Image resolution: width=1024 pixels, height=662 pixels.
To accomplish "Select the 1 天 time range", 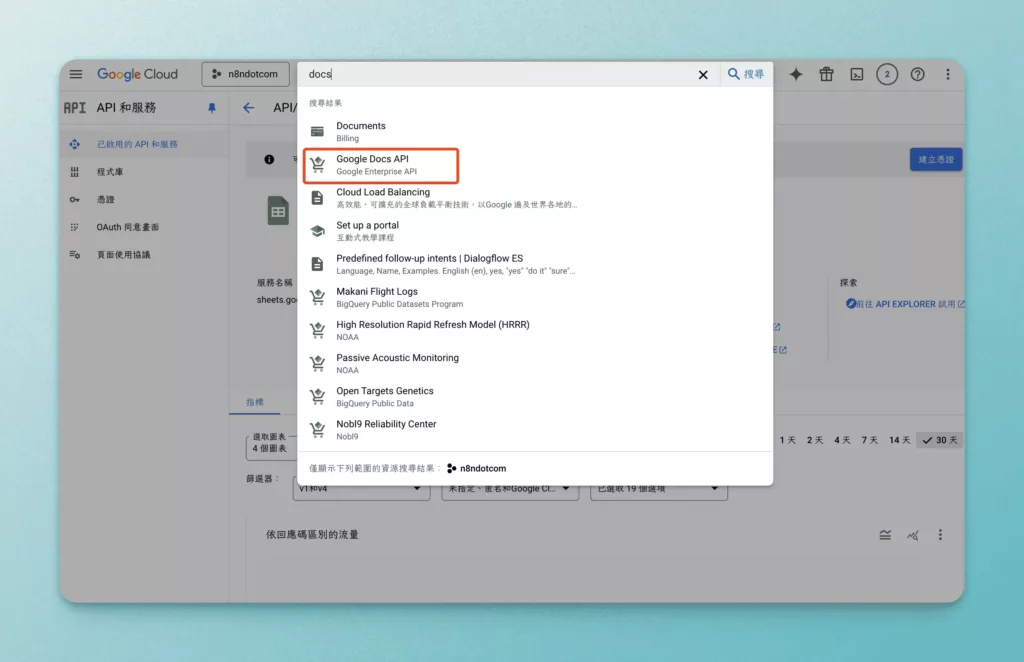I will click(787, 440).
